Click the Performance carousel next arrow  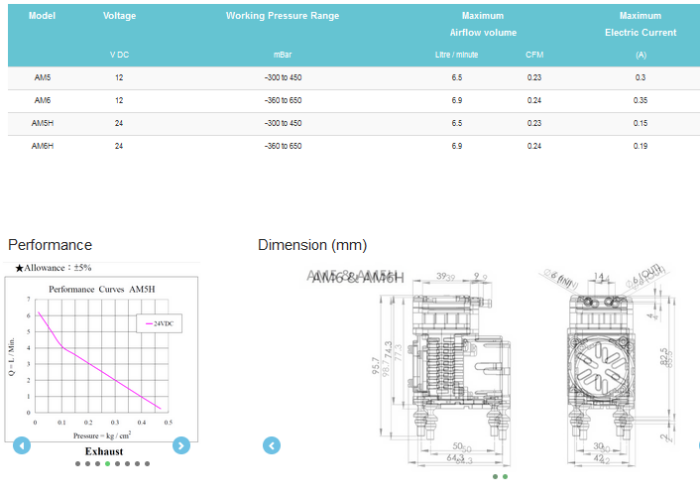point(181,445)
